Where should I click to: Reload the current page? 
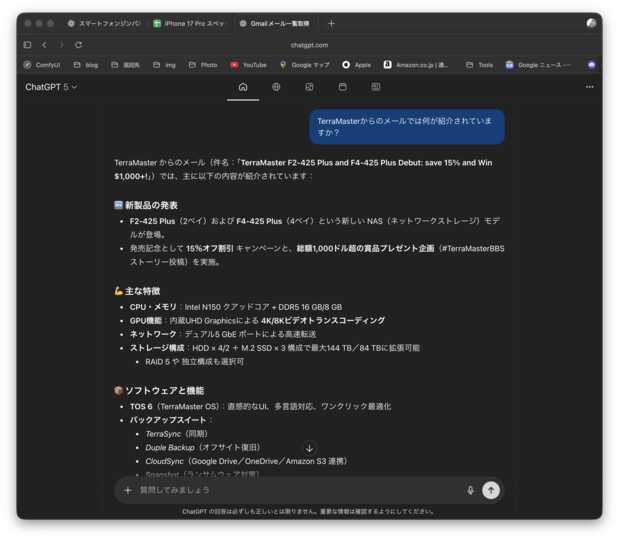[79, 45]
